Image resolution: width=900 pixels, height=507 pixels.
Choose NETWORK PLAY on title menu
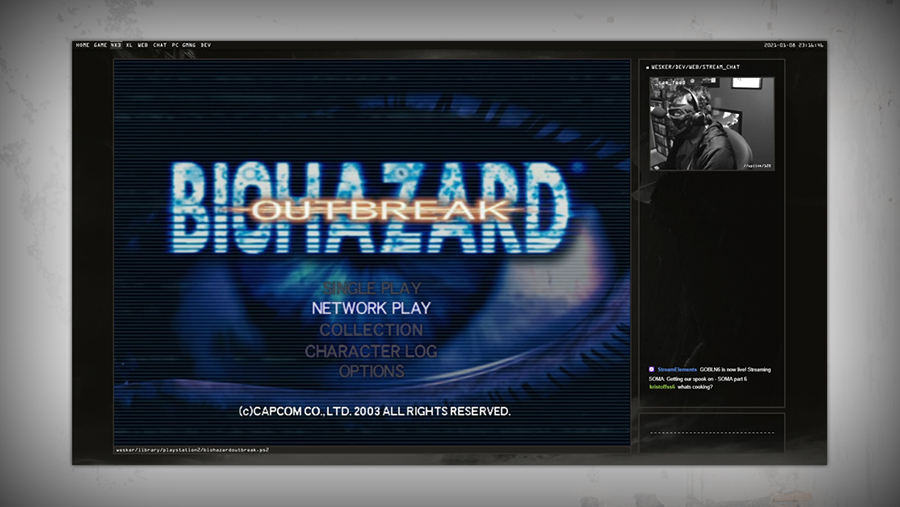371,308
